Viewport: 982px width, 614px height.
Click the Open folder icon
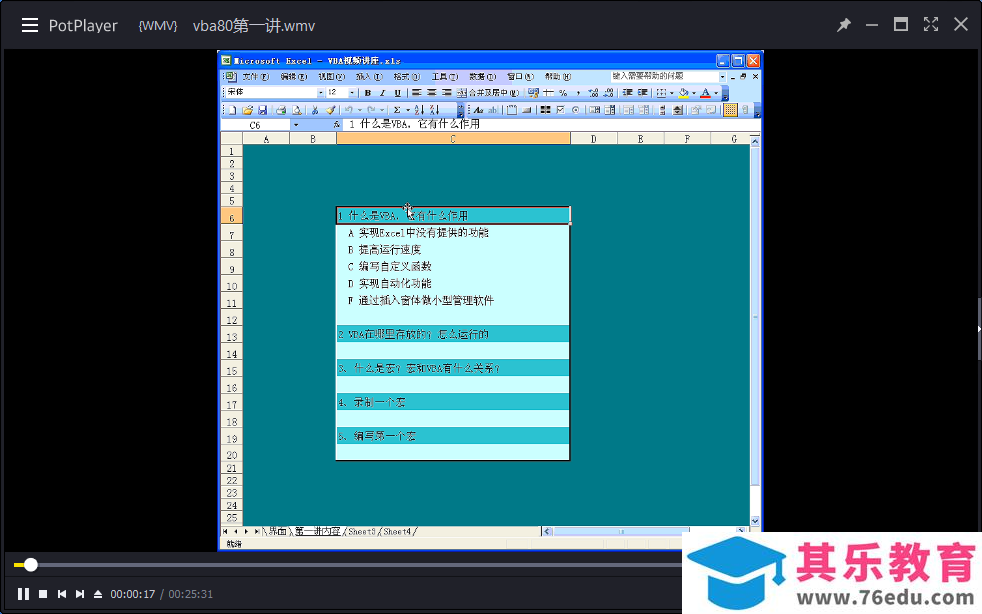pyautogui.click(x=247, y=110)
